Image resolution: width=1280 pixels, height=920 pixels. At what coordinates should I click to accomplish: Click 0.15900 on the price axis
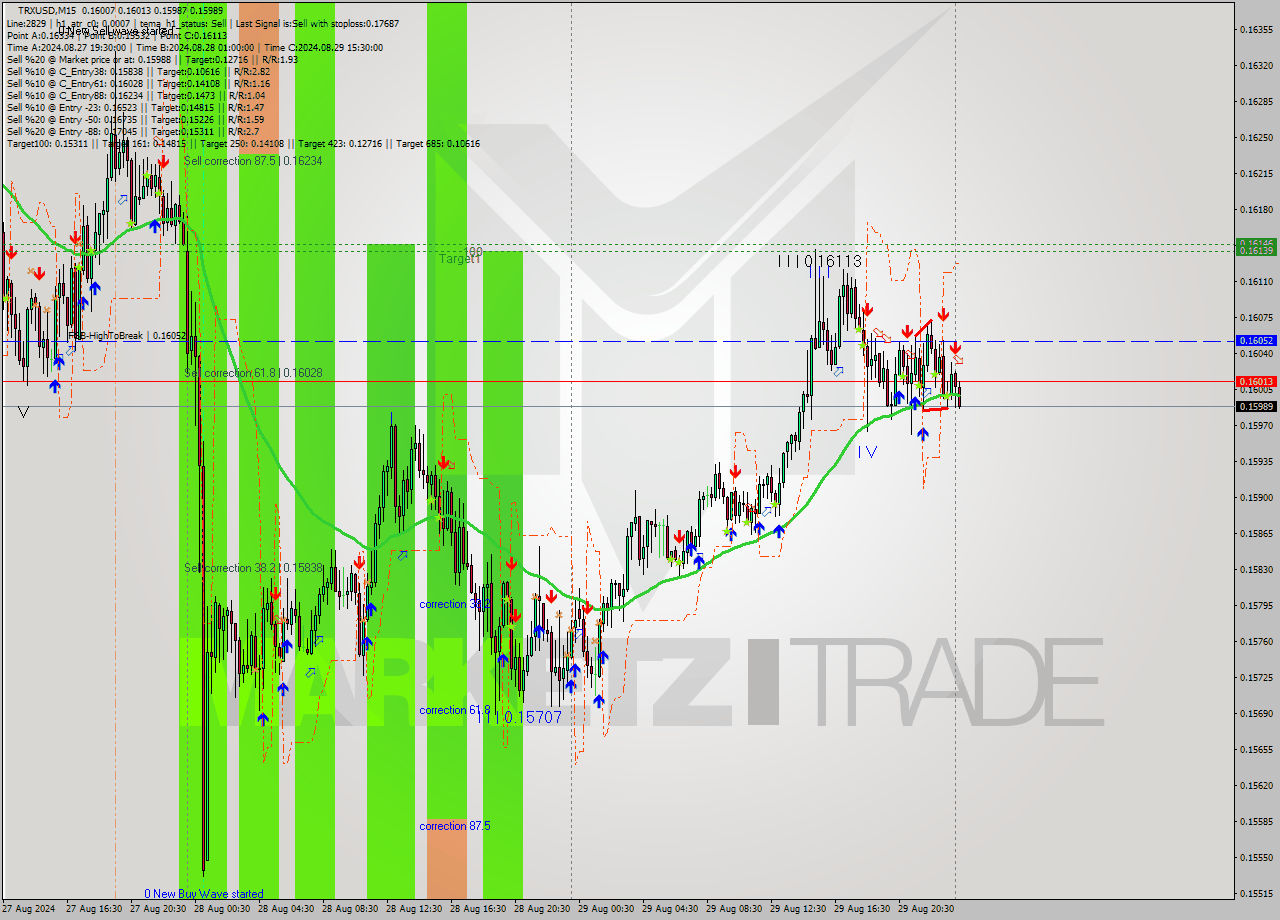(1256, 497)
